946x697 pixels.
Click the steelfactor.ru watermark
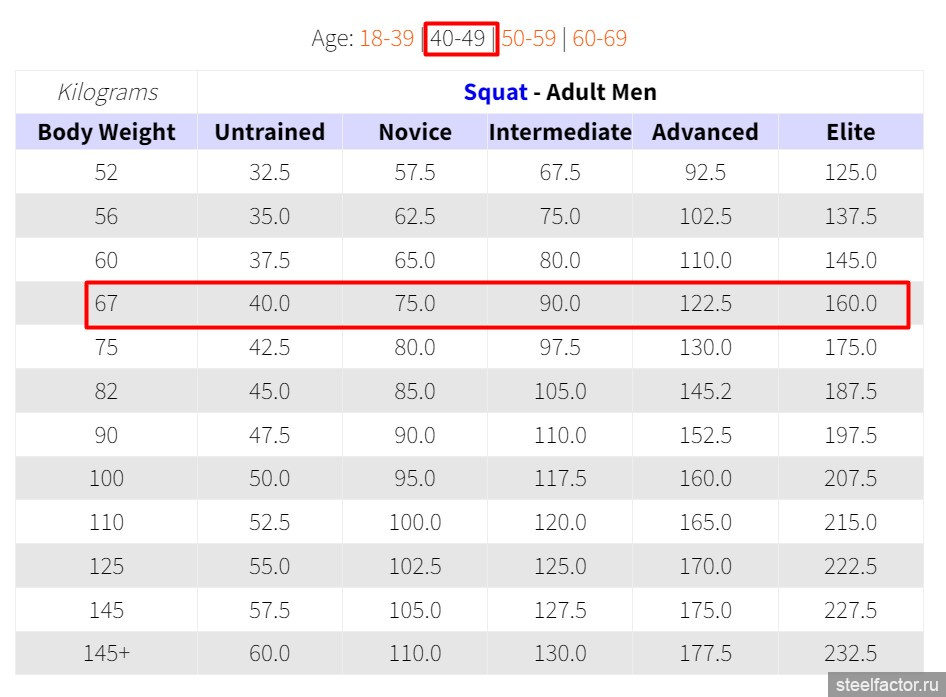pyautogui.click(x=887, y=685)
